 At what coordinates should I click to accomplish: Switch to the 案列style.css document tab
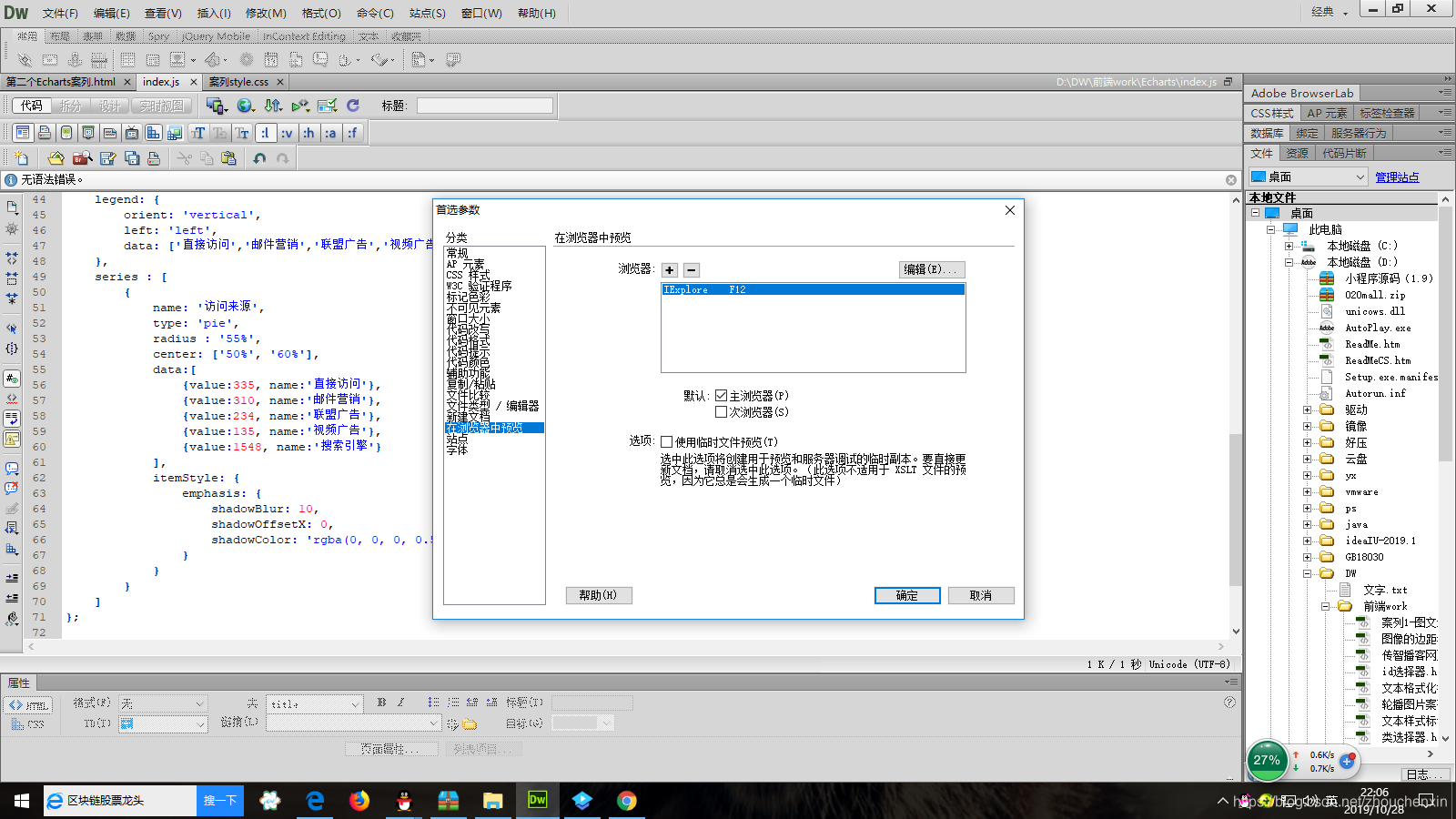pos(238,82)
